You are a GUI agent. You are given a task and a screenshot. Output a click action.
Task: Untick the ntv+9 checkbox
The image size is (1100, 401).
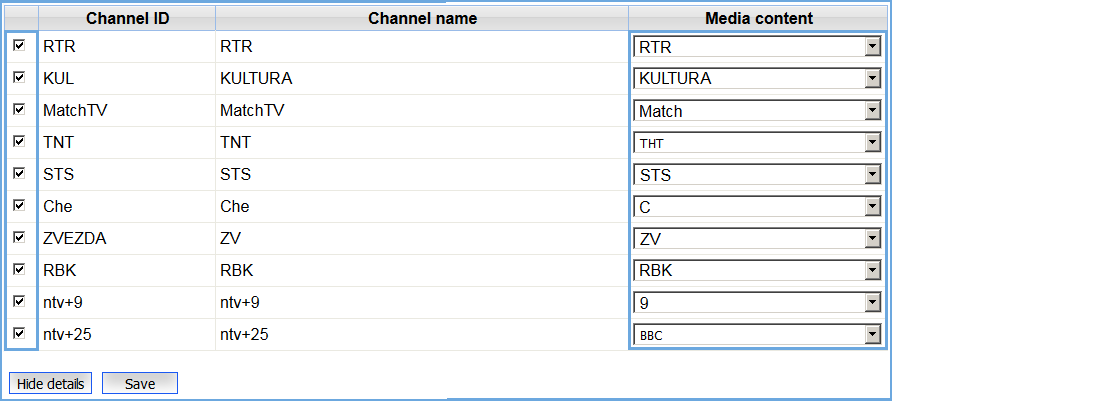(x=20, y=301)
